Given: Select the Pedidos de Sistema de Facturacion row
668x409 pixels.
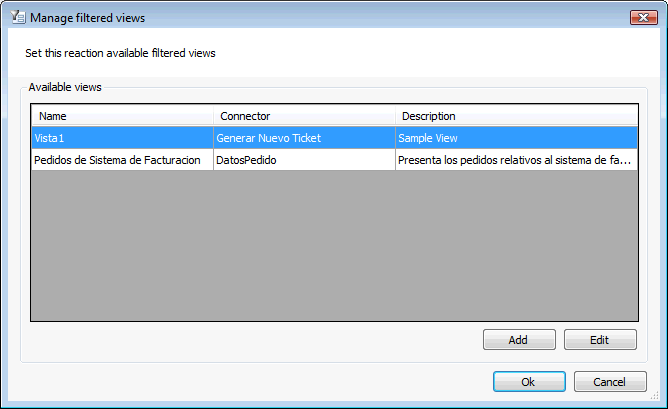Looking at the screenshot, I should (x=334, y=160).
